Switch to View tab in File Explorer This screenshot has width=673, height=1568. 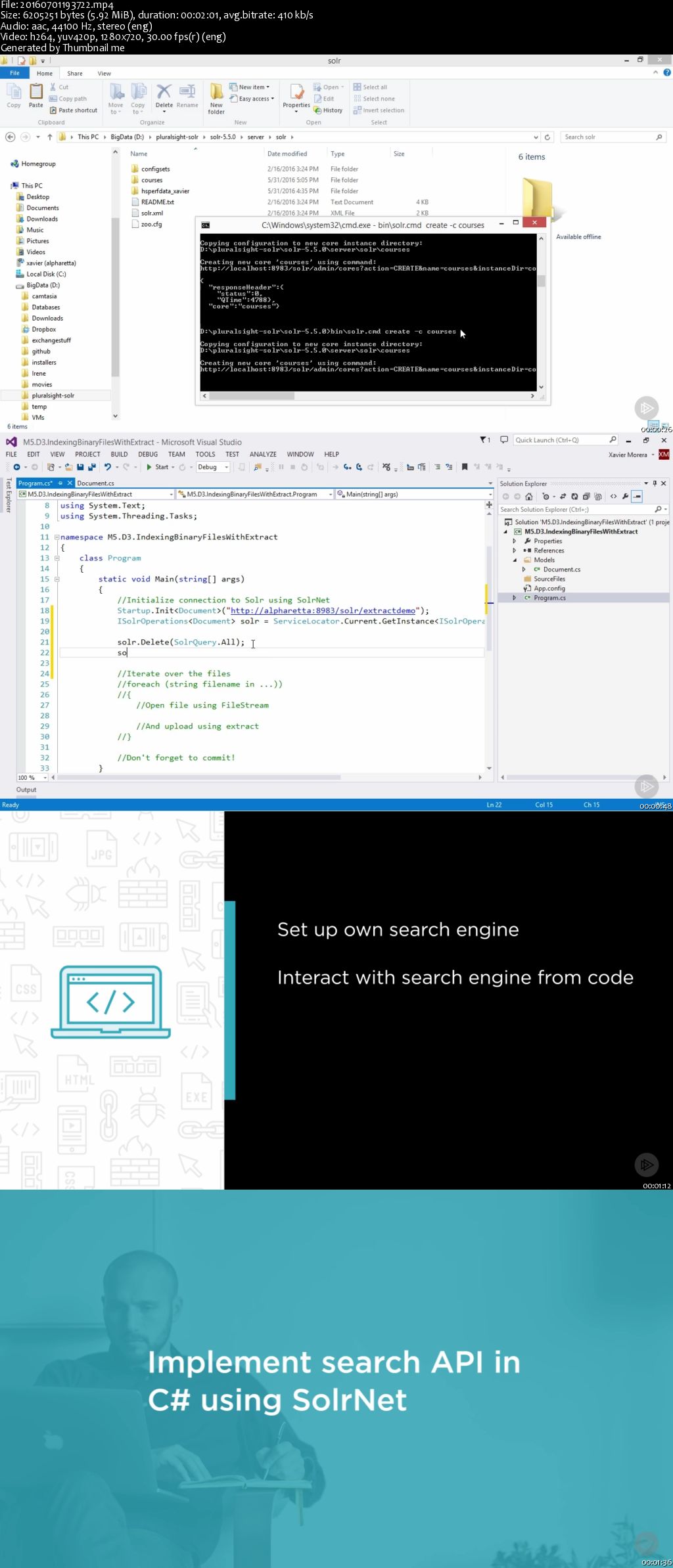pos(104,74)
